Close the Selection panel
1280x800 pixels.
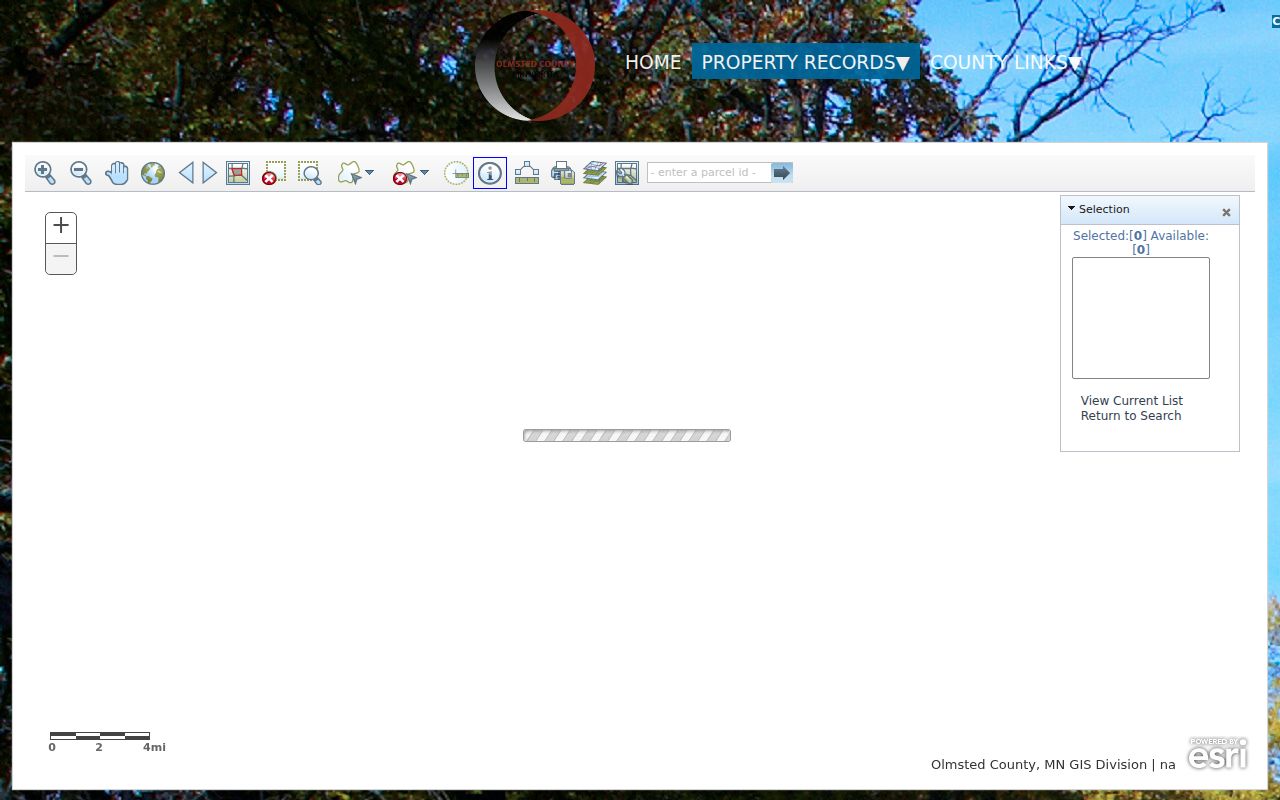click(x=1226, y=212)
